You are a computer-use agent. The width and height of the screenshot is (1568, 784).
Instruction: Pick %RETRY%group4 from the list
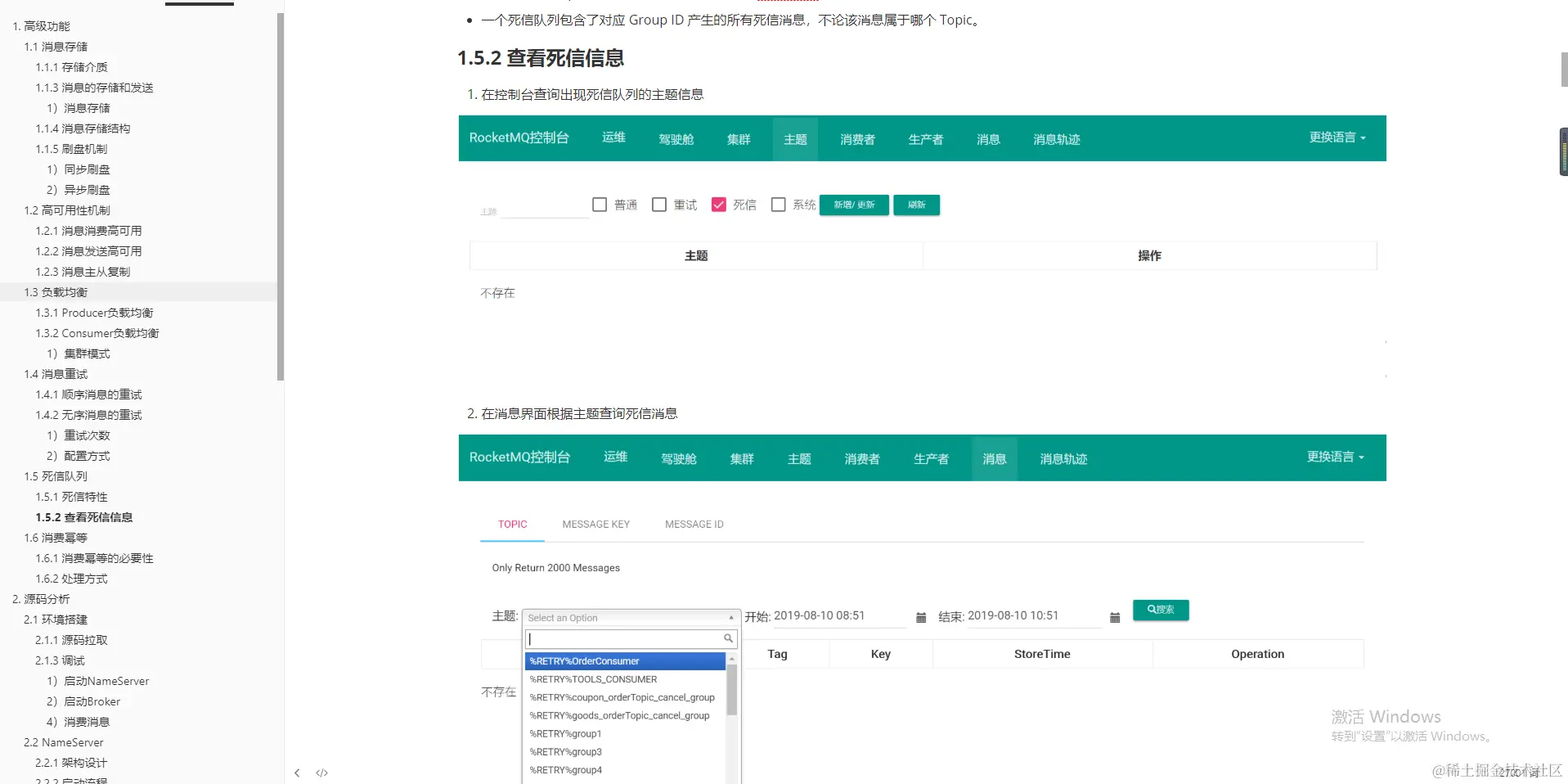(625, 770)
